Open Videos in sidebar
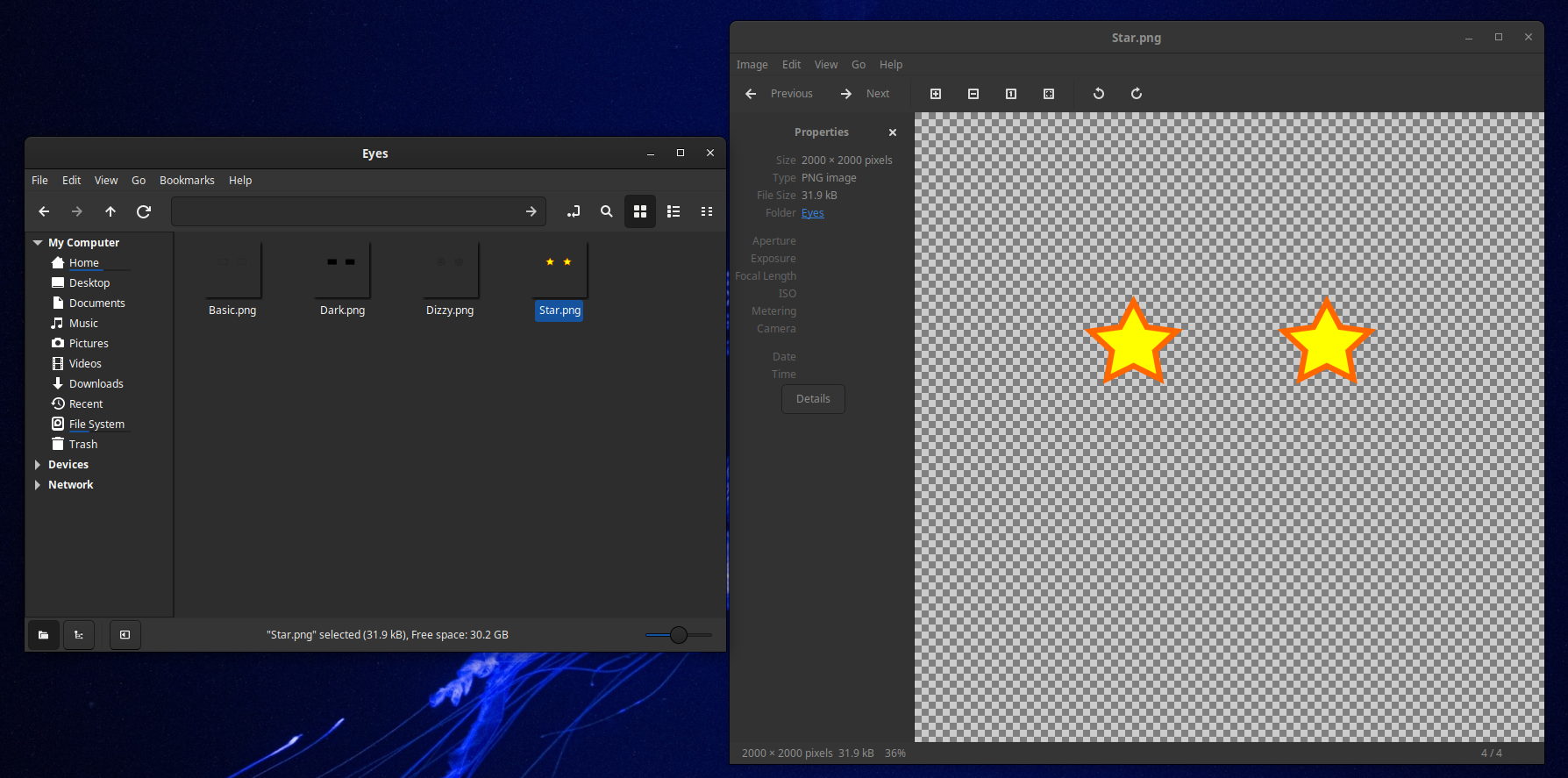This screenshot has width=1568, height=778. point(85,364)
